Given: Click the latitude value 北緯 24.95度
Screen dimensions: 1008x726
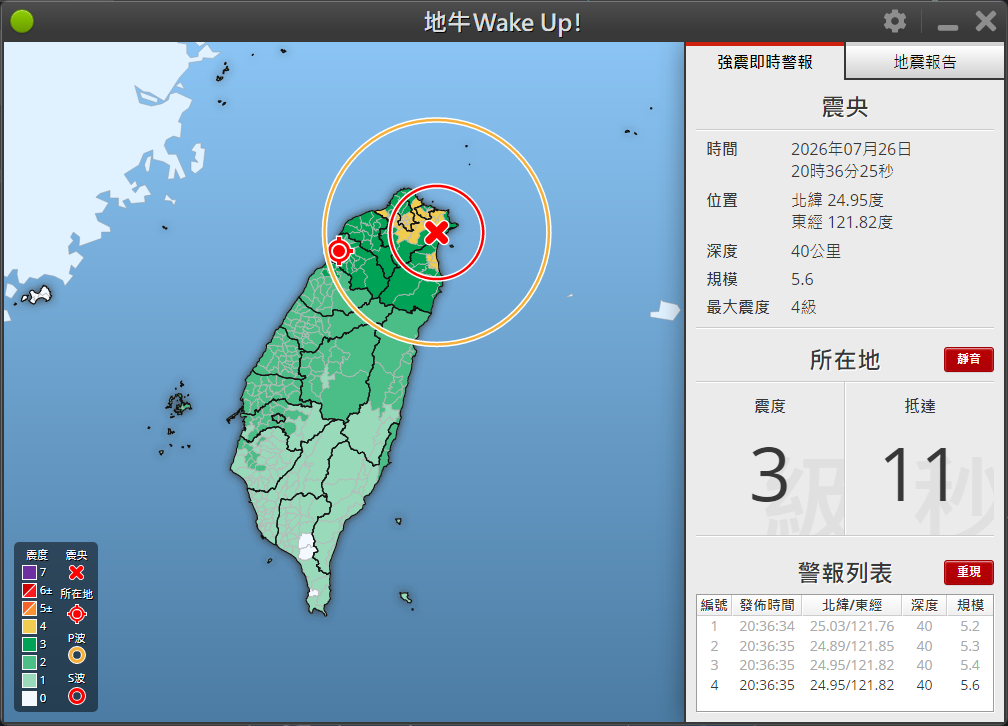Looking at the screenshot, I should (x=838, y=200).
